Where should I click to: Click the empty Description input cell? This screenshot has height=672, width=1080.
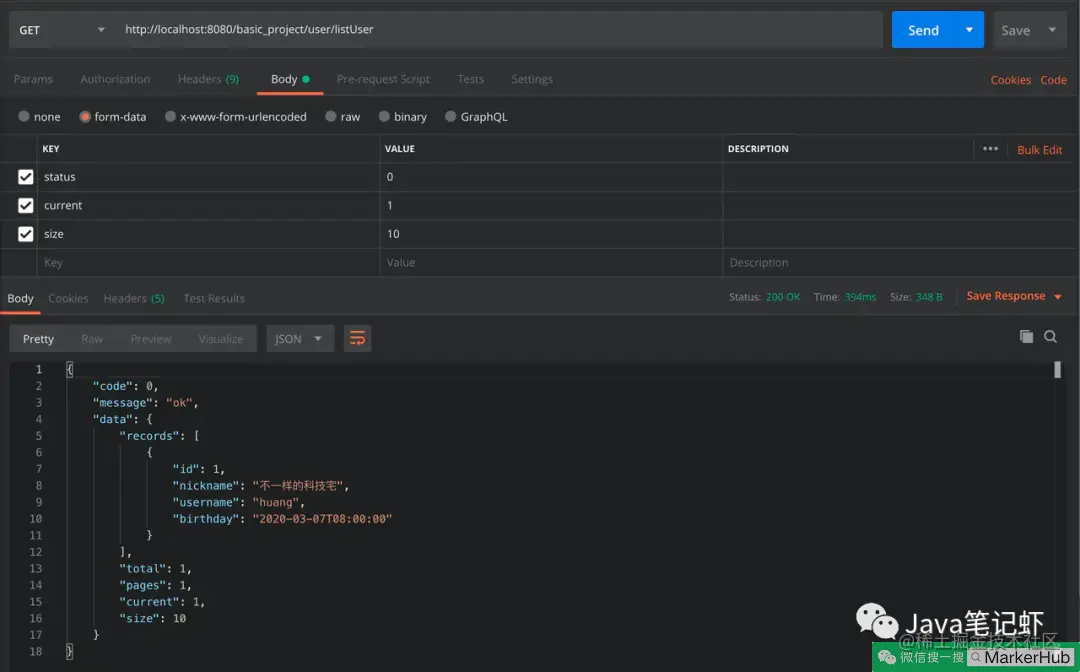[x=901, y=262]
